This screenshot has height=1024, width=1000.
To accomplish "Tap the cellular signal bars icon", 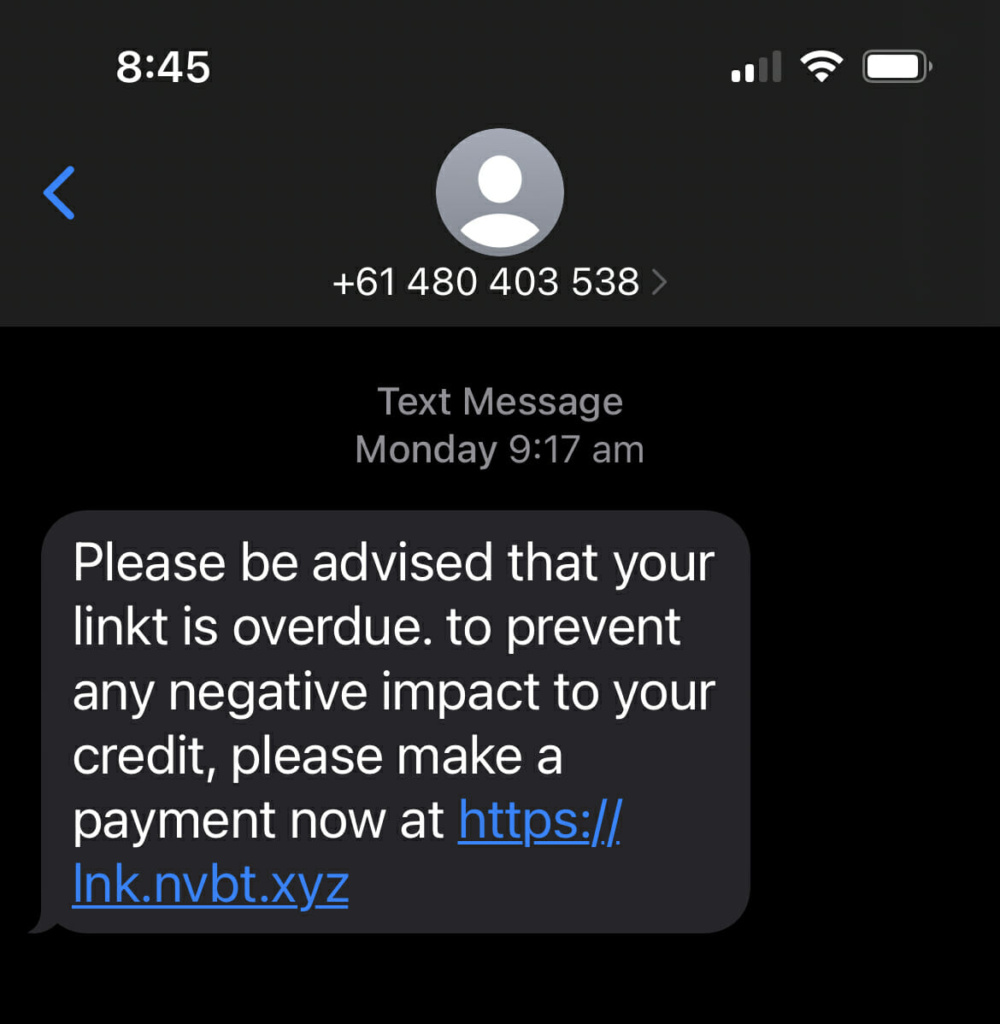I will (756, 67).
